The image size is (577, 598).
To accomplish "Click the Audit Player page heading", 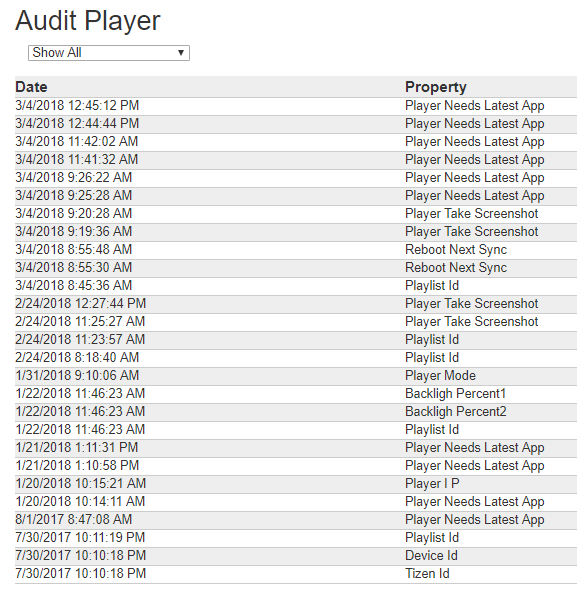I will point(88,21).
